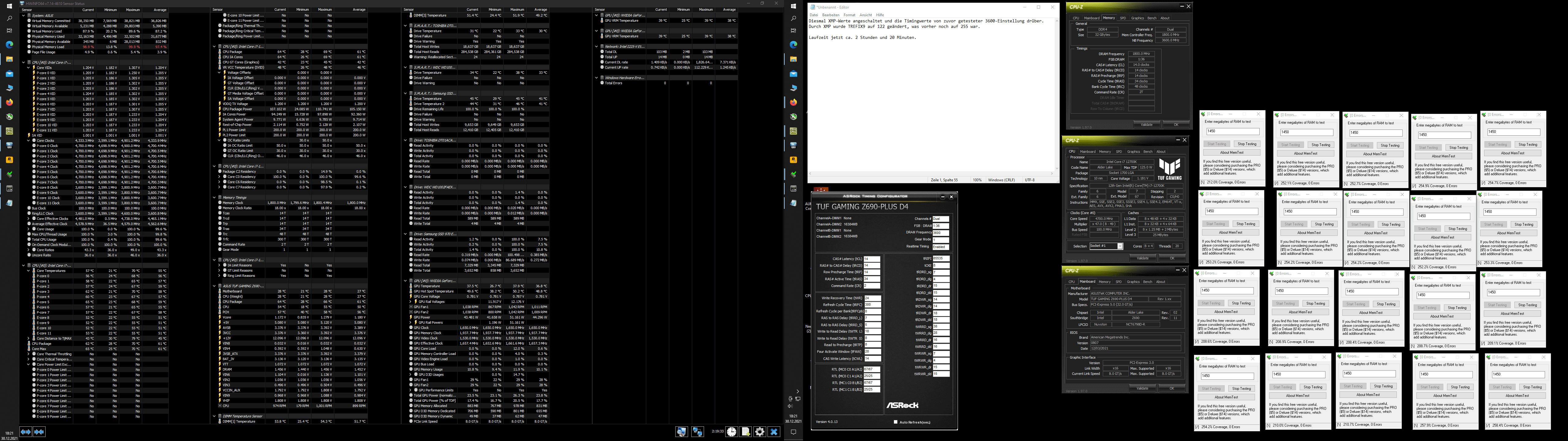The image size is (1568, 441).
Task: Select DIMM[1] Temperature row under DIMM Temperature Sensor
Action: click(x=293, y=421)
